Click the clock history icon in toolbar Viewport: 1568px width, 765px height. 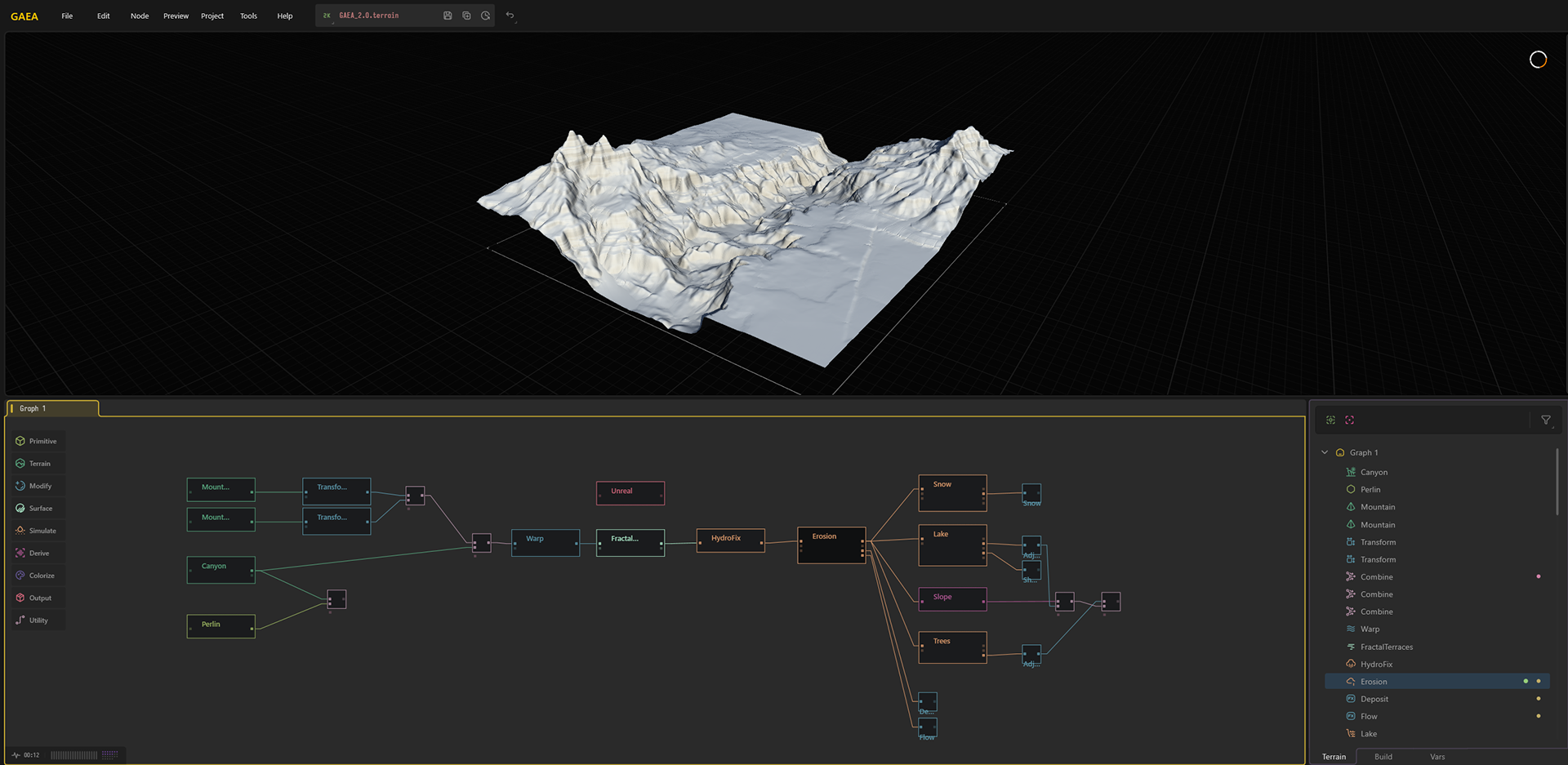(485, 16)
